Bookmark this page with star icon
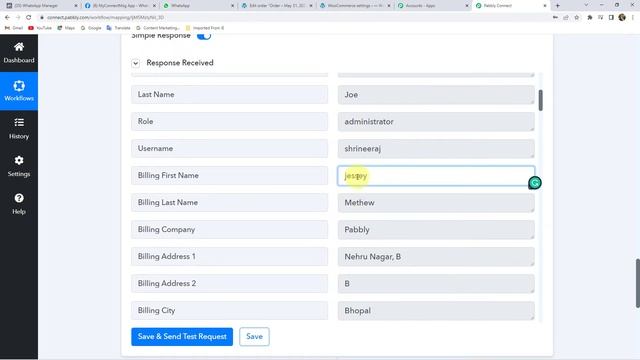640x360 pixels. pyautogui.click(x=576, y=18)
